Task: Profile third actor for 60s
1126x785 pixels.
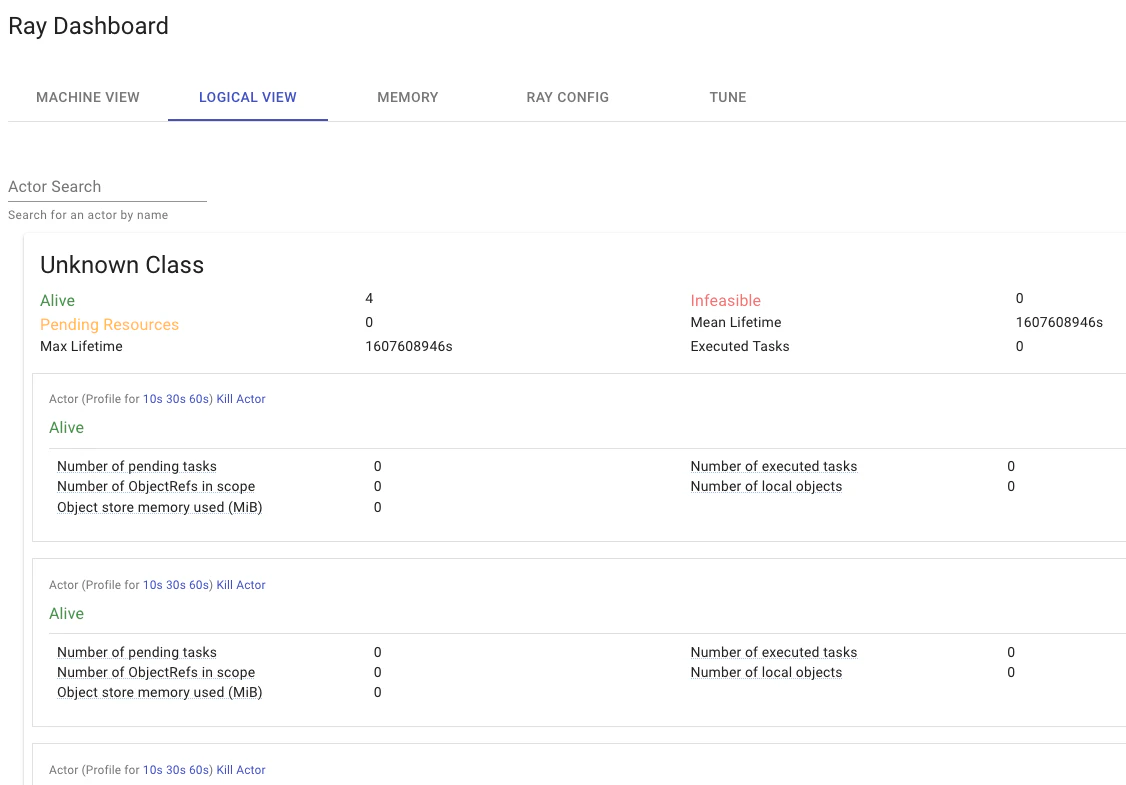Action: (x=199, y=770)
